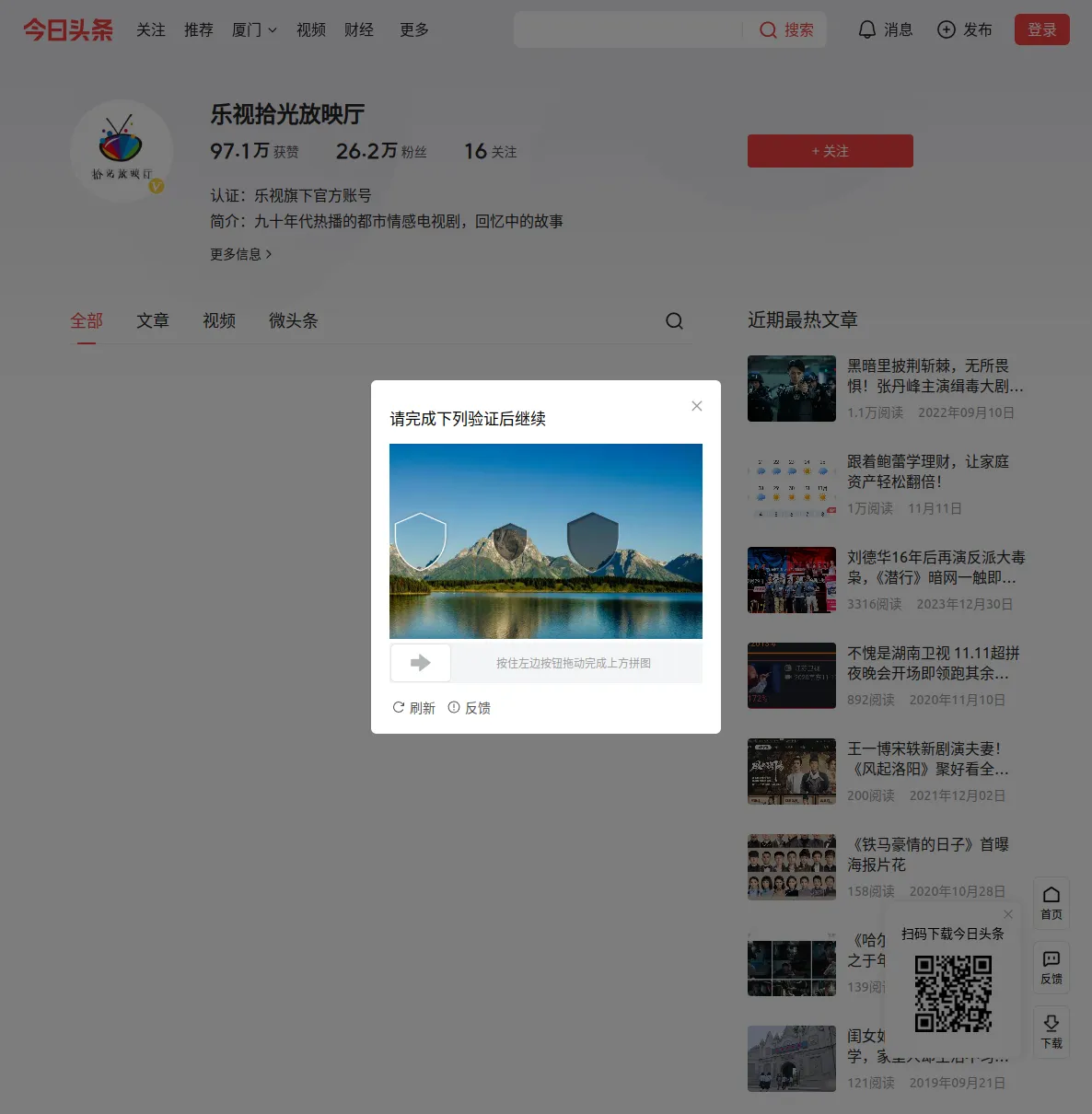Focus the header search input field

click(628, 30)
